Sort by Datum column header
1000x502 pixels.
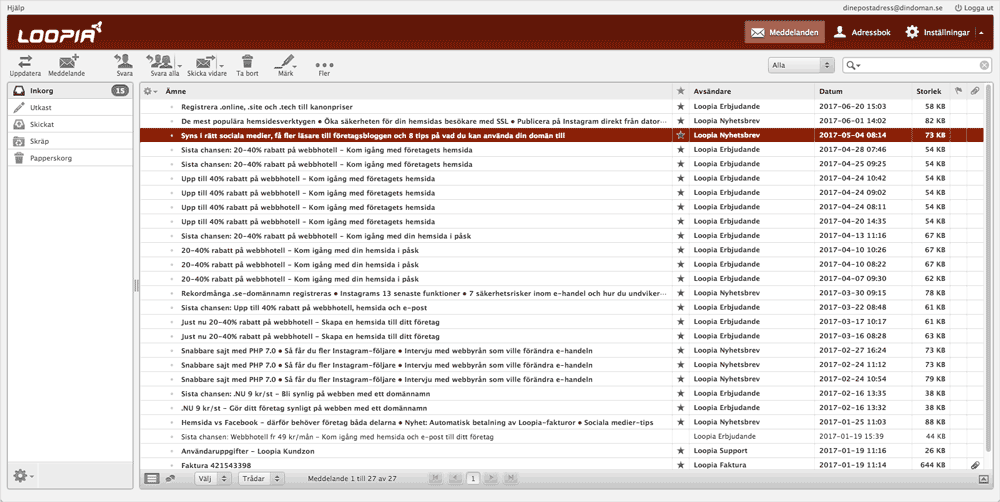[x=830, y=91]
